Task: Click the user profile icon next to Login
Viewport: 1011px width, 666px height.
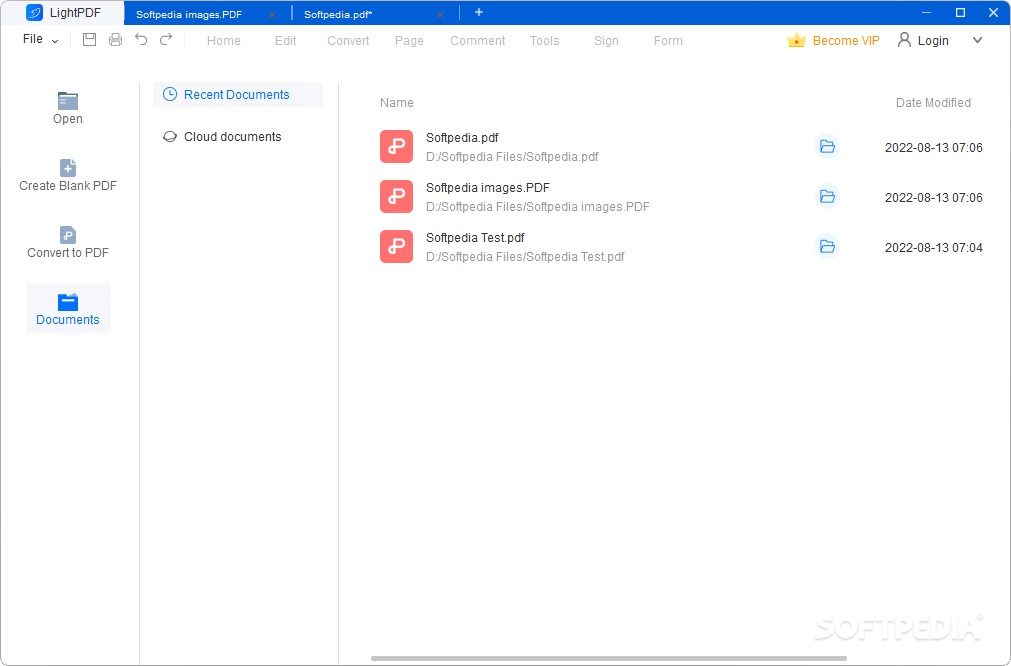Action: (905, 40)
